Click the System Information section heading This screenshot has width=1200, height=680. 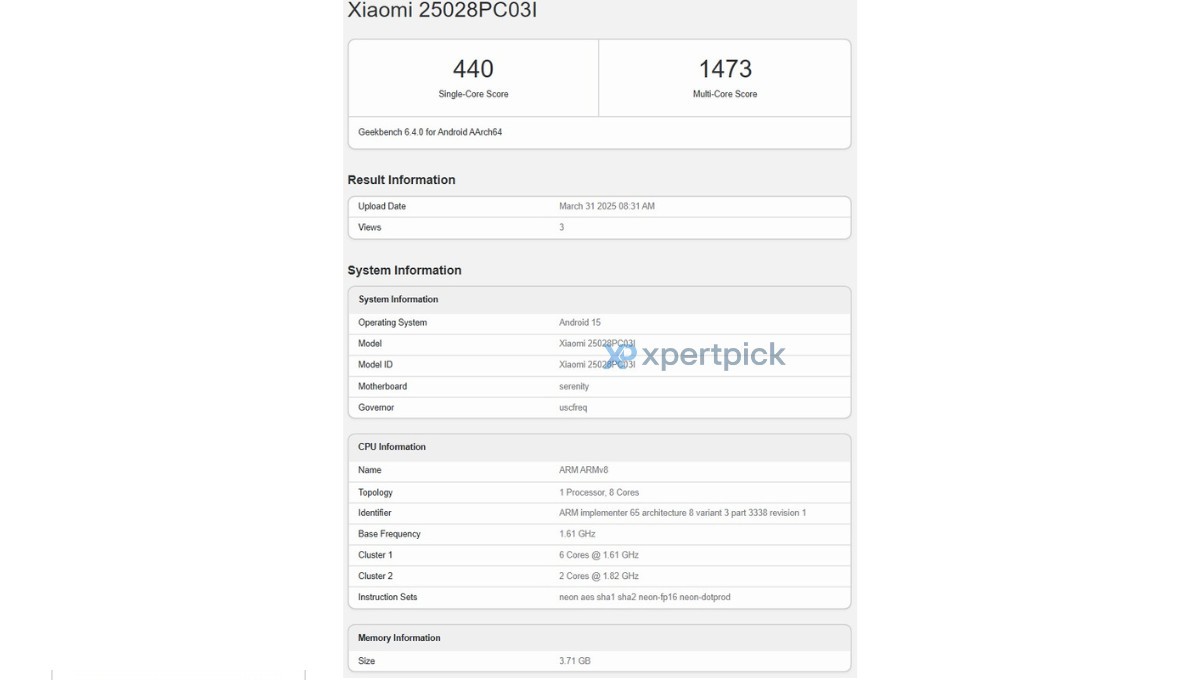click(404, 271)
